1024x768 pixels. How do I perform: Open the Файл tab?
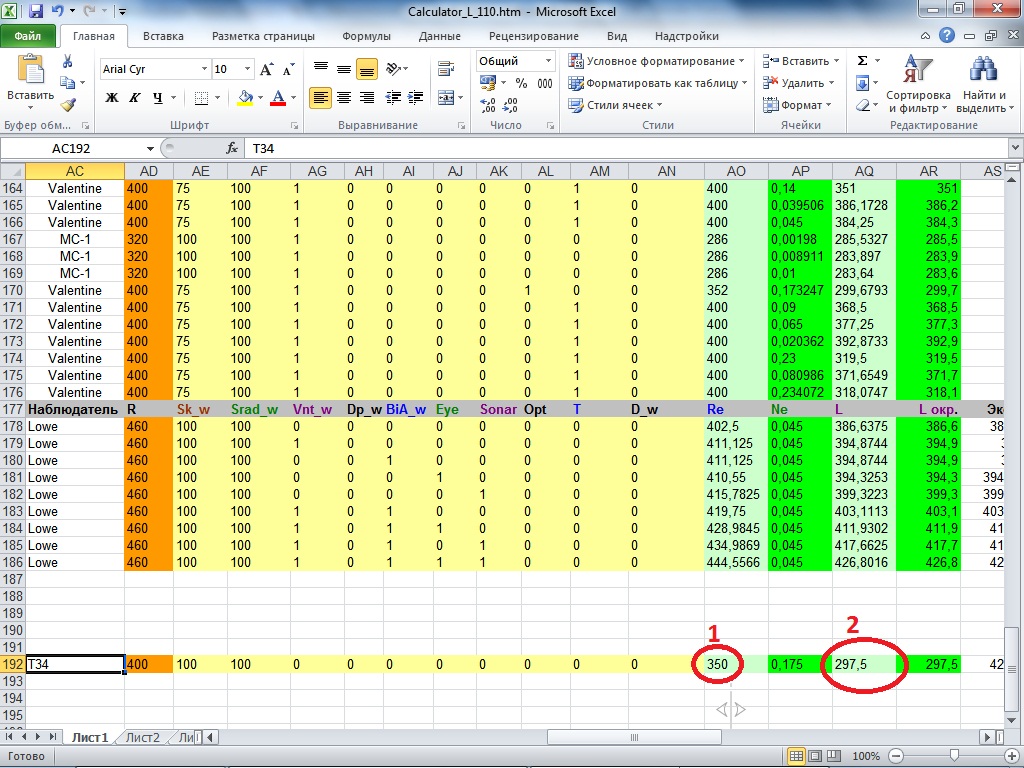(x=28, y=36)
